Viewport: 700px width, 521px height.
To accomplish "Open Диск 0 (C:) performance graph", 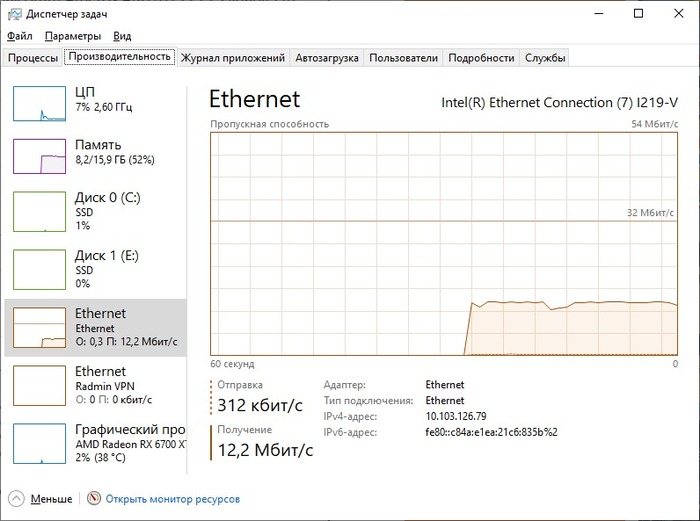I will click(39, 212).
